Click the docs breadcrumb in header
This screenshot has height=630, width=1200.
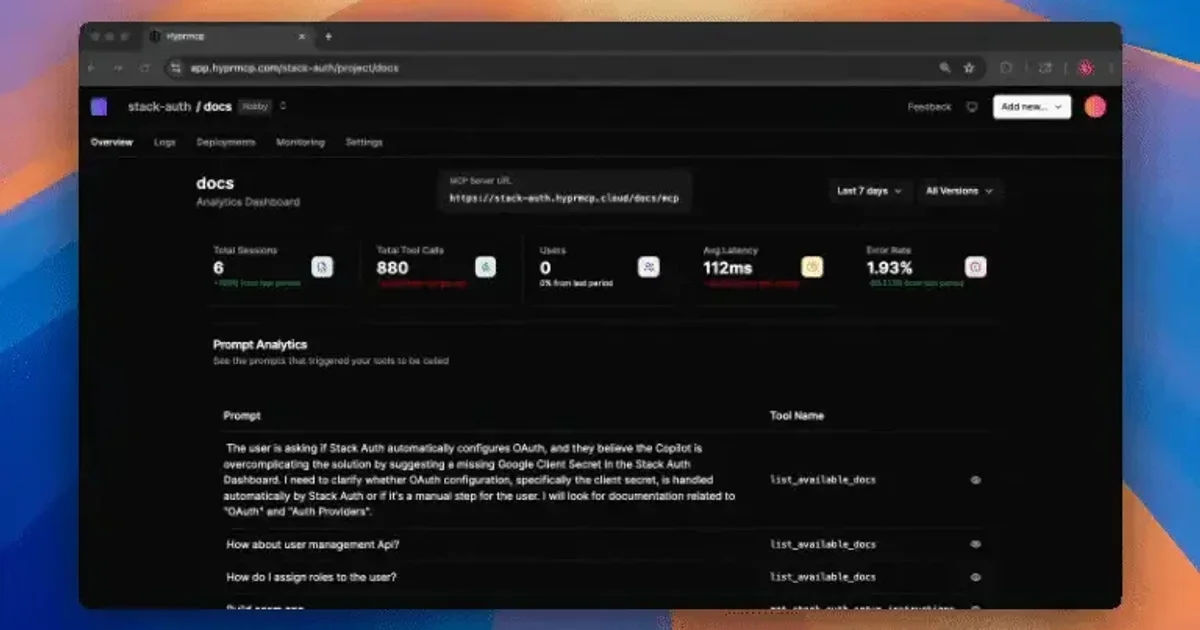pos(218,107)
